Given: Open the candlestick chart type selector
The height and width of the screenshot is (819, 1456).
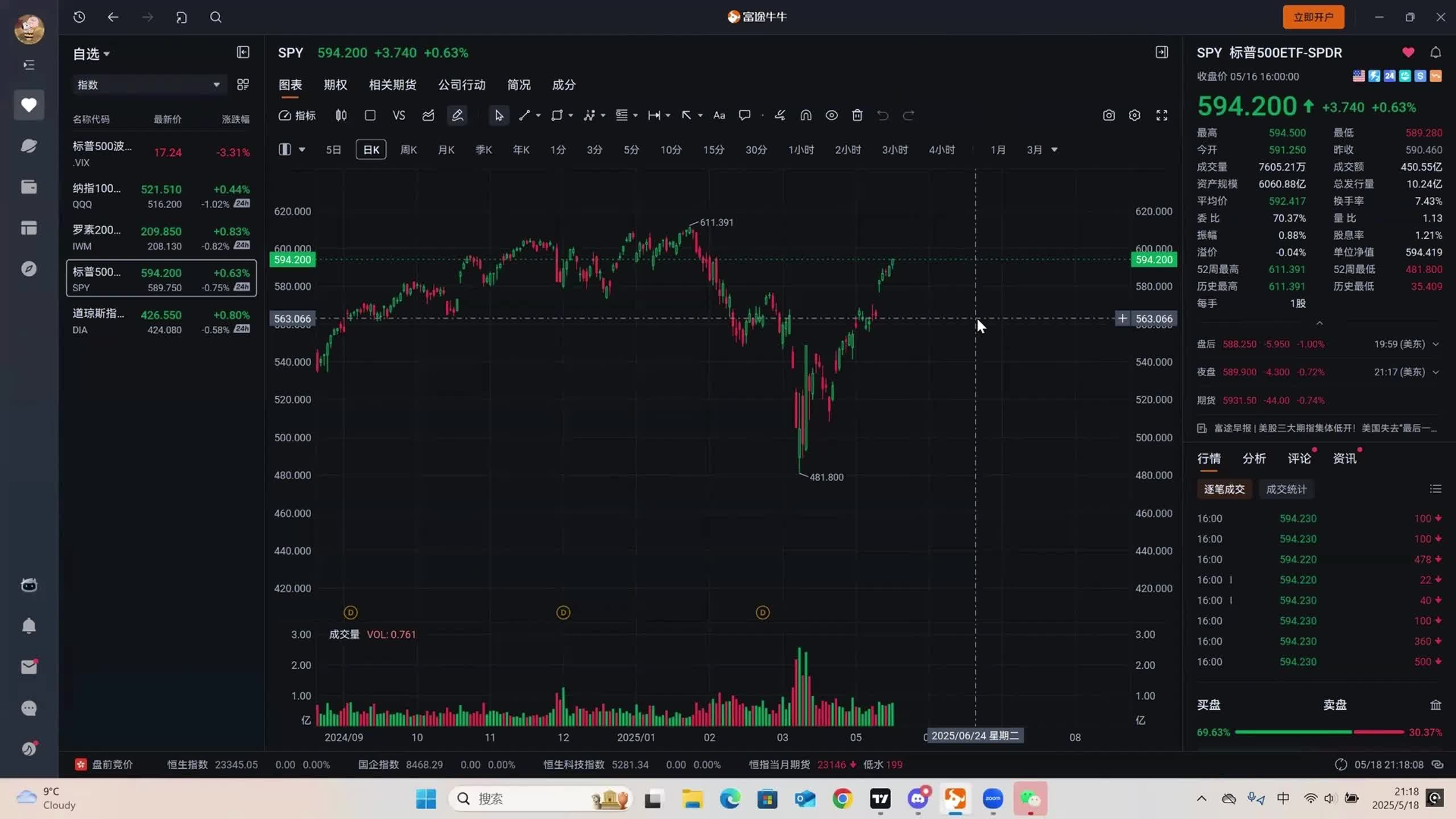Looking at the screenshot, I should pyautogui.click(x=341, y=115).
